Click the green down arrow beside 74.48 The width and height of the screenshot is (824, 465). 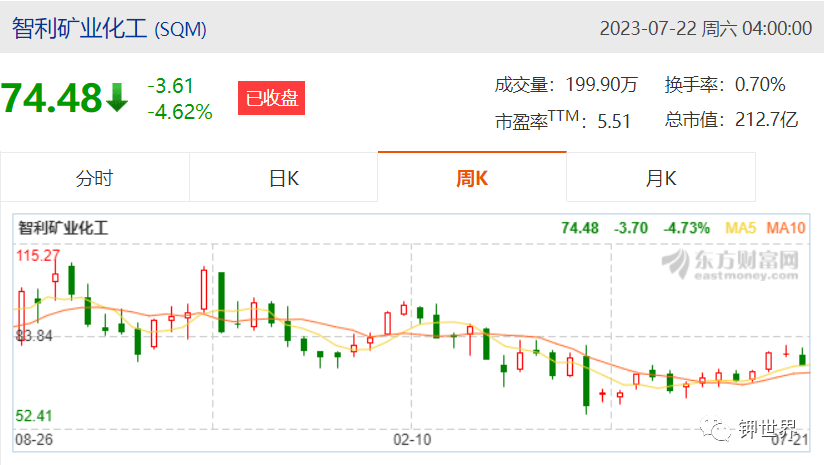click(117, 98)
